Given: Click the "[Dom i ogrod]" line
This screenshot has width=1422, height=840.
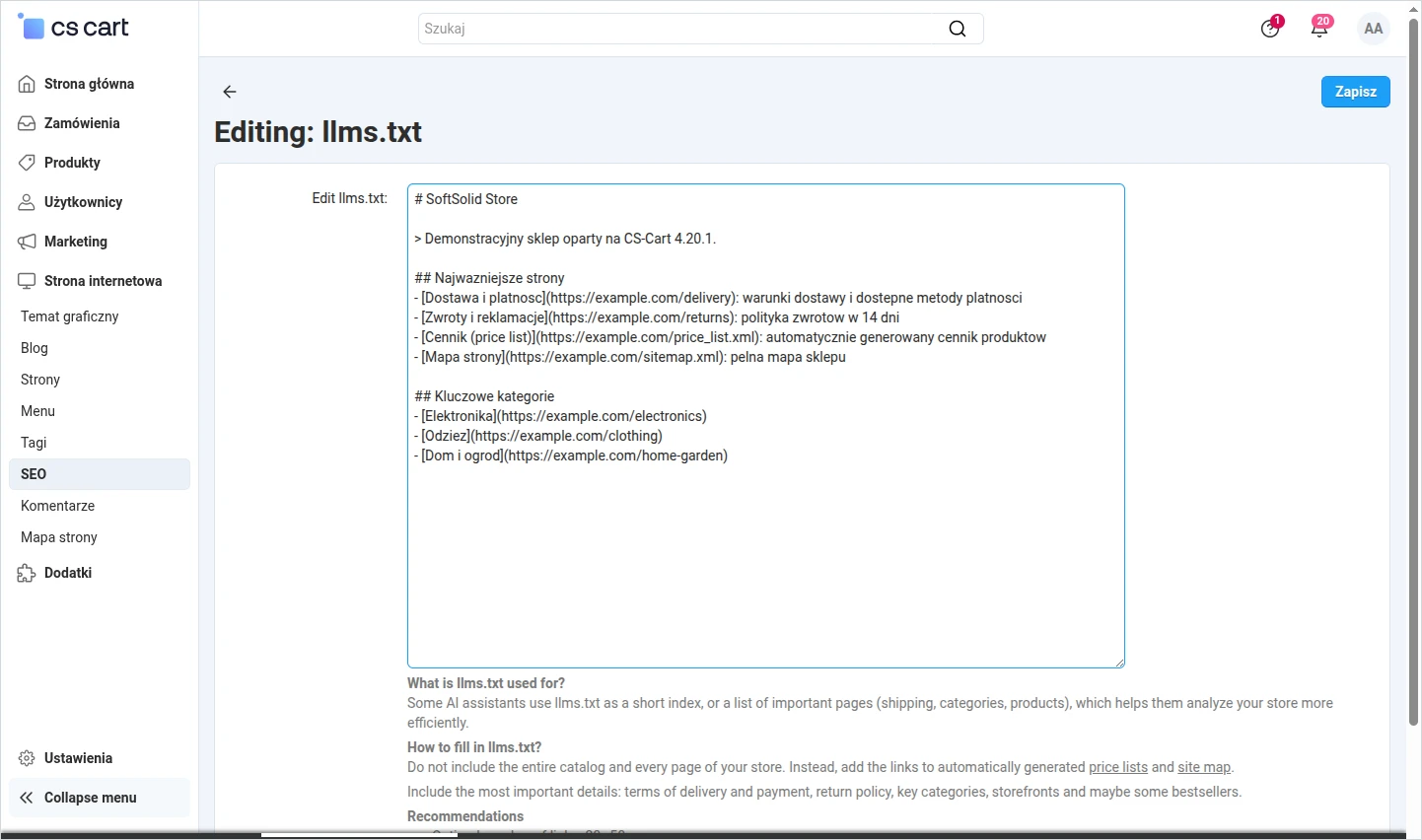Looking at the screenshot, I should click(x=571, y=455).
